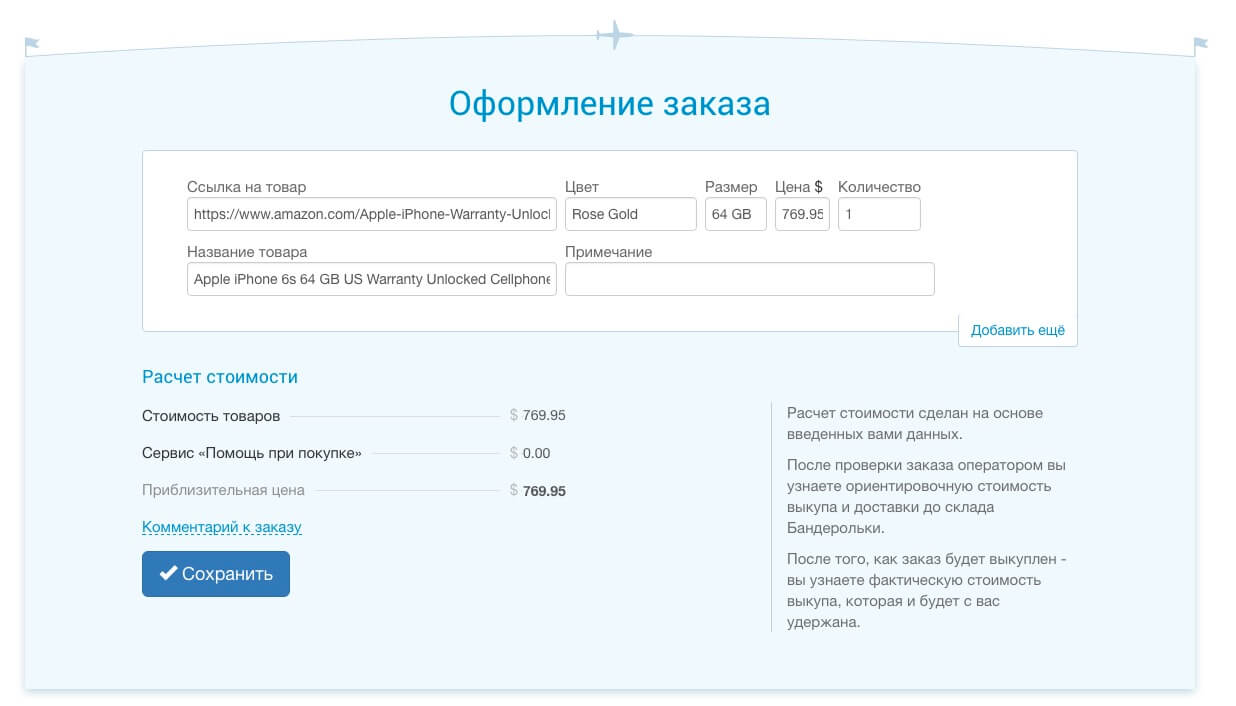1236x706 pixels.
Task: Edit the 'Название товара' product name field
Action: point(372,279)
